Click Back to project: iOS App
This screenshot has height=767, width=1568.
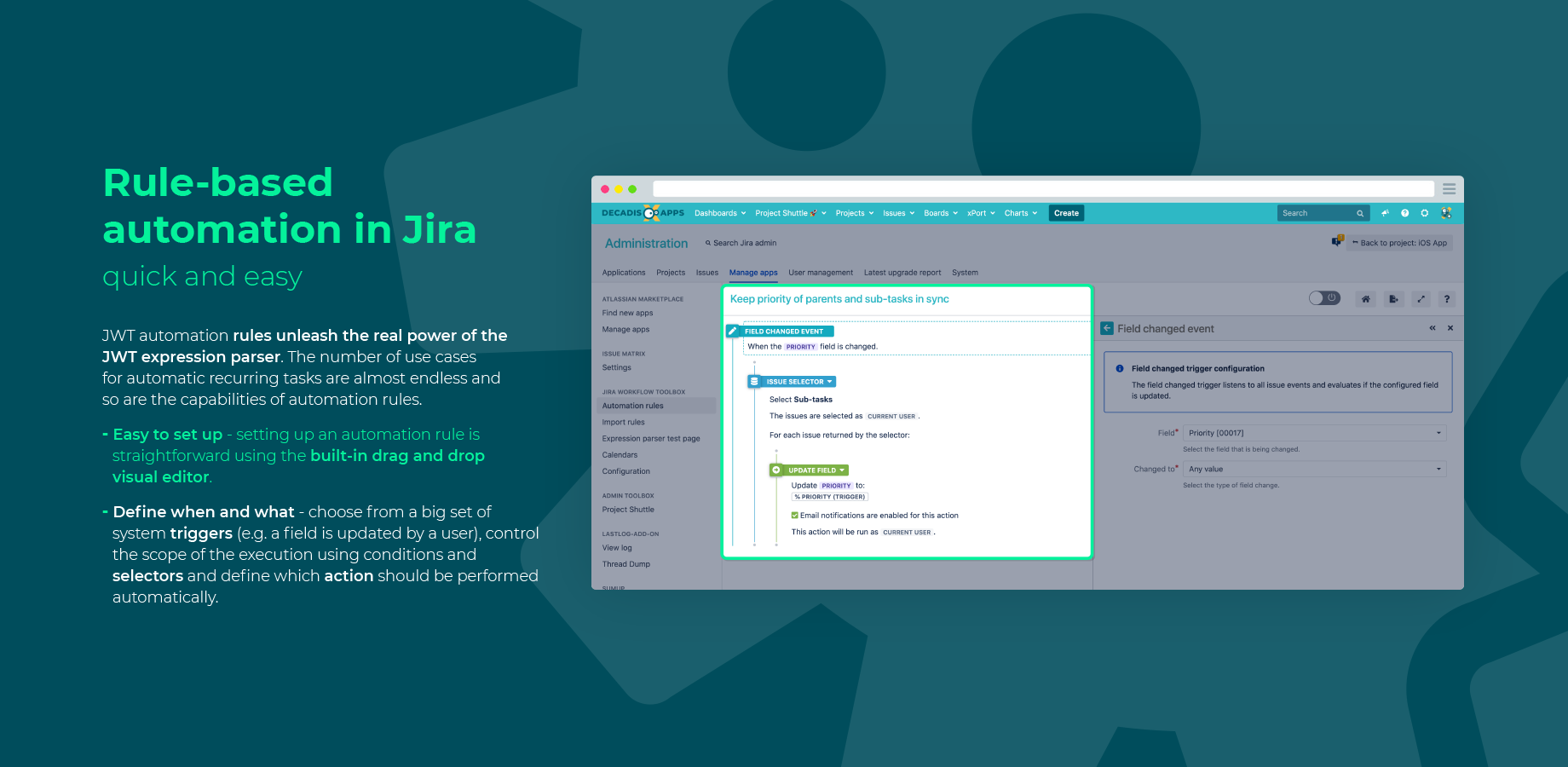(1399, 243)
